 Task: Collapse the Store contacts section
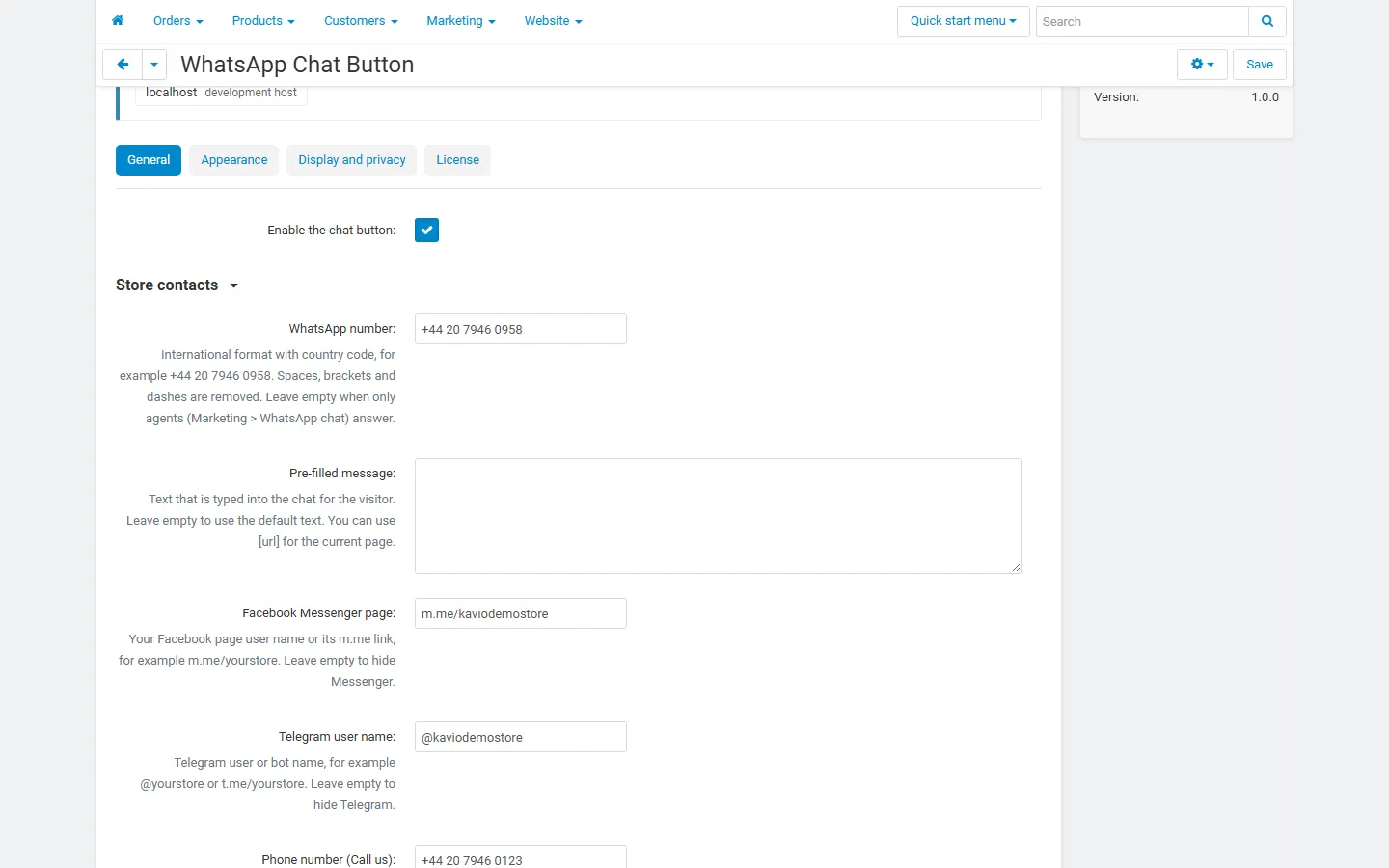pyautogui.click(x=177, y=285)
